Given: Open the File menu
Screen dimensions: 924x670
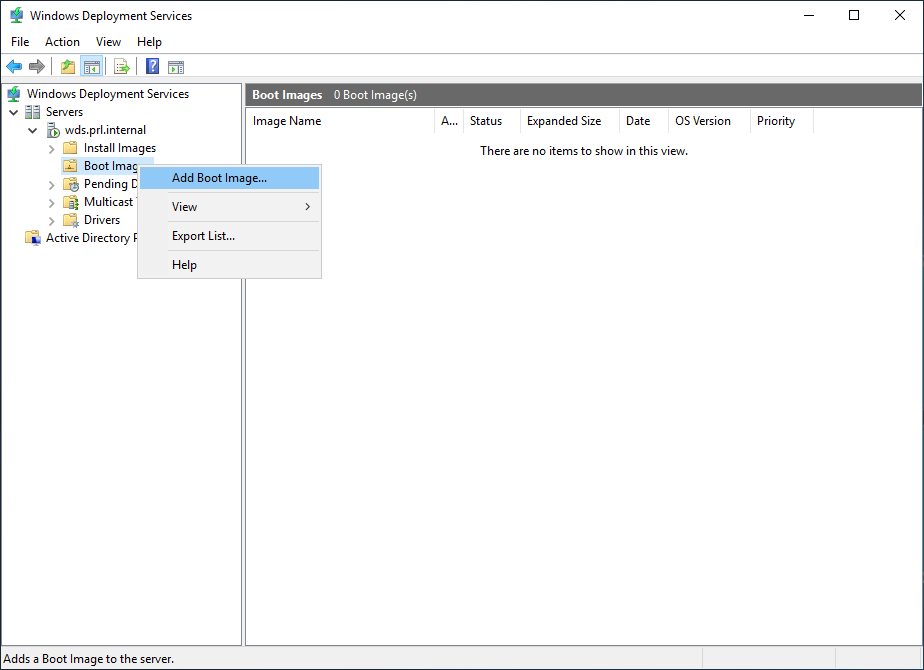Looking at the screenshot, I should (x=20, y=42).
